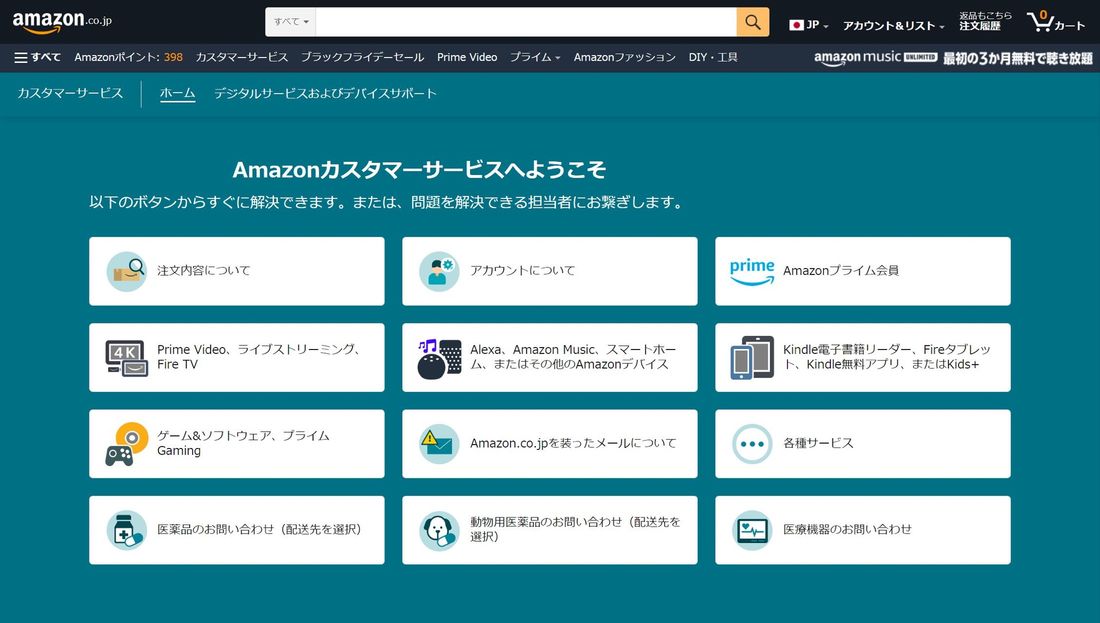
Task: Click the 4K screen icon for Prime Video
Action: tap(126, 358)
